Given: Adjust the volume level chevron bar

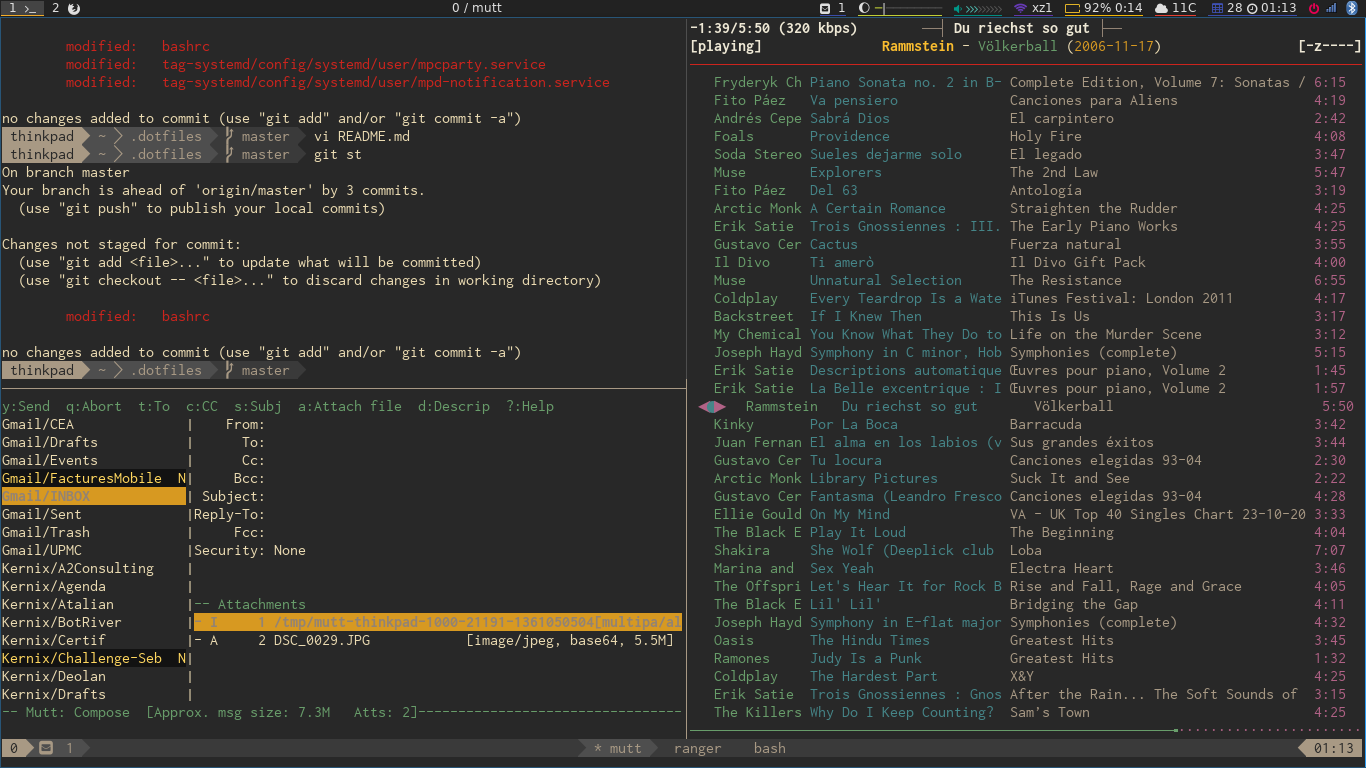Looking at the screenshot, I should pyautogui.click(x=985, y=8).
